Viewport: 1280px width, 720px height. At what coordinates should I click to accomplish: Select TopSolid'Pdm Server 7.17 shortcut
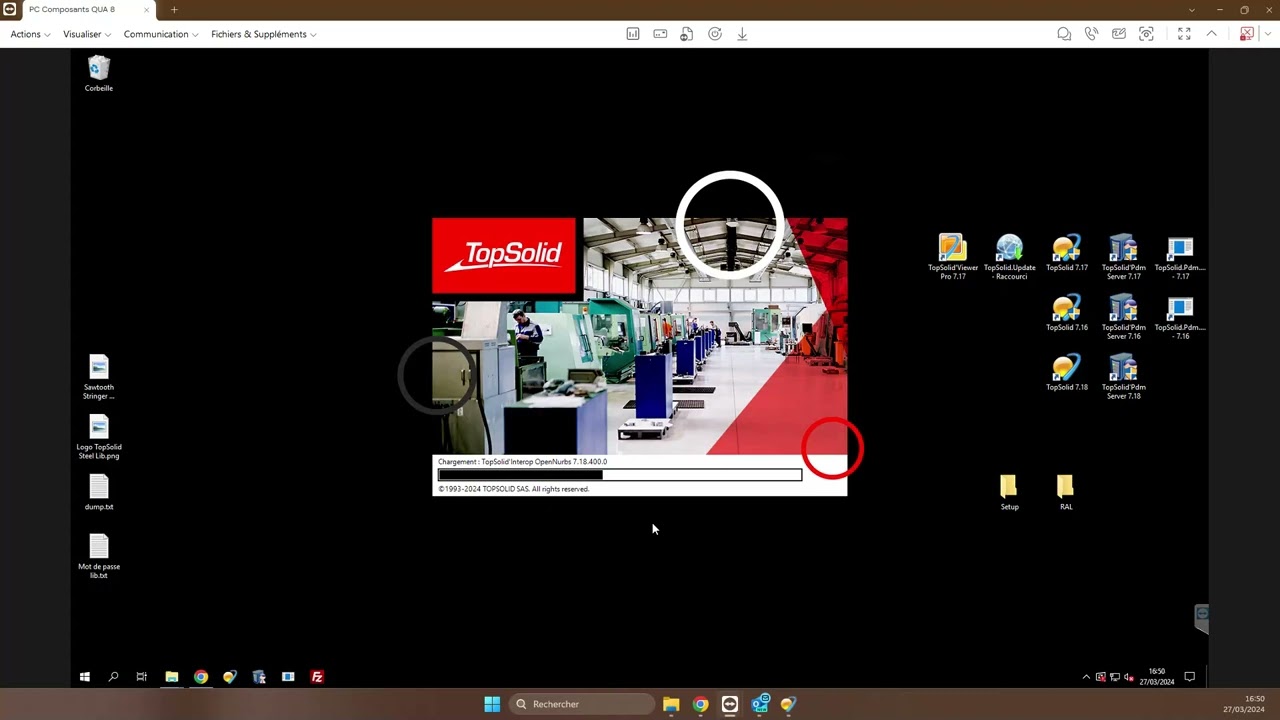tap(1123, 257)
